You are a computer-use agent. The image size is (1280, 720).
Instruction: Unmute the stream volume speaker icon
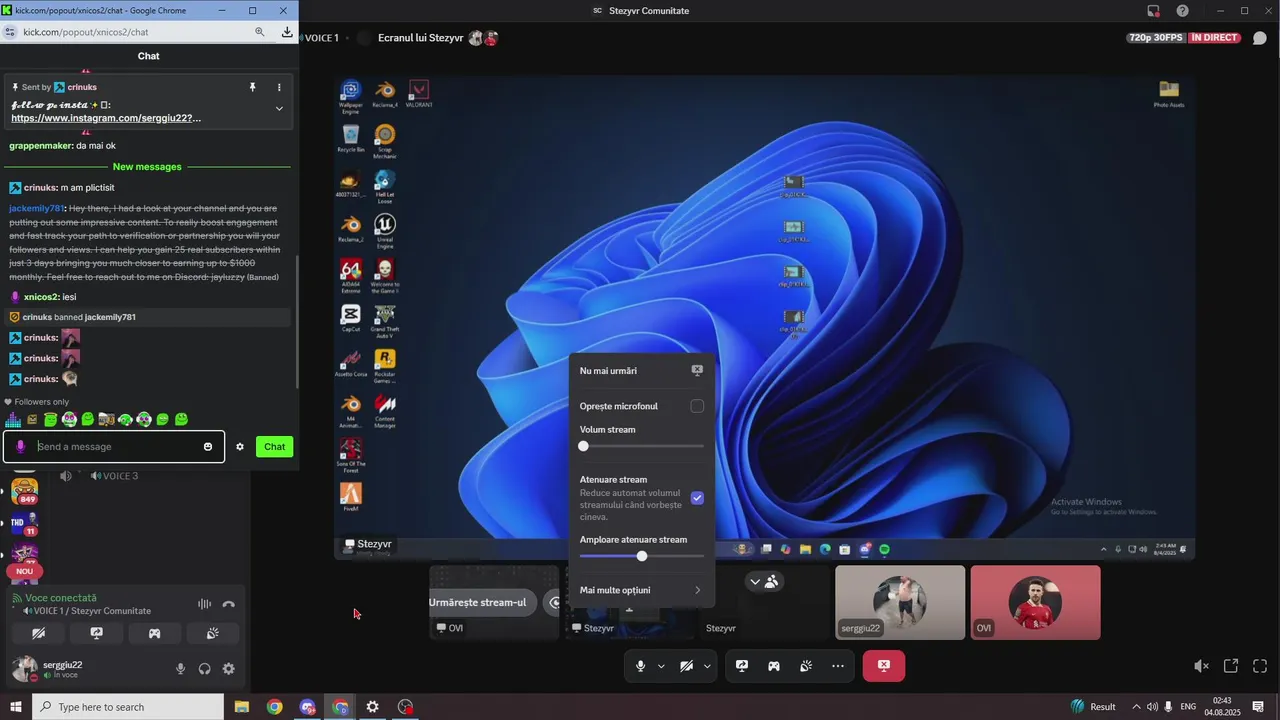(x=1201, y=666)
